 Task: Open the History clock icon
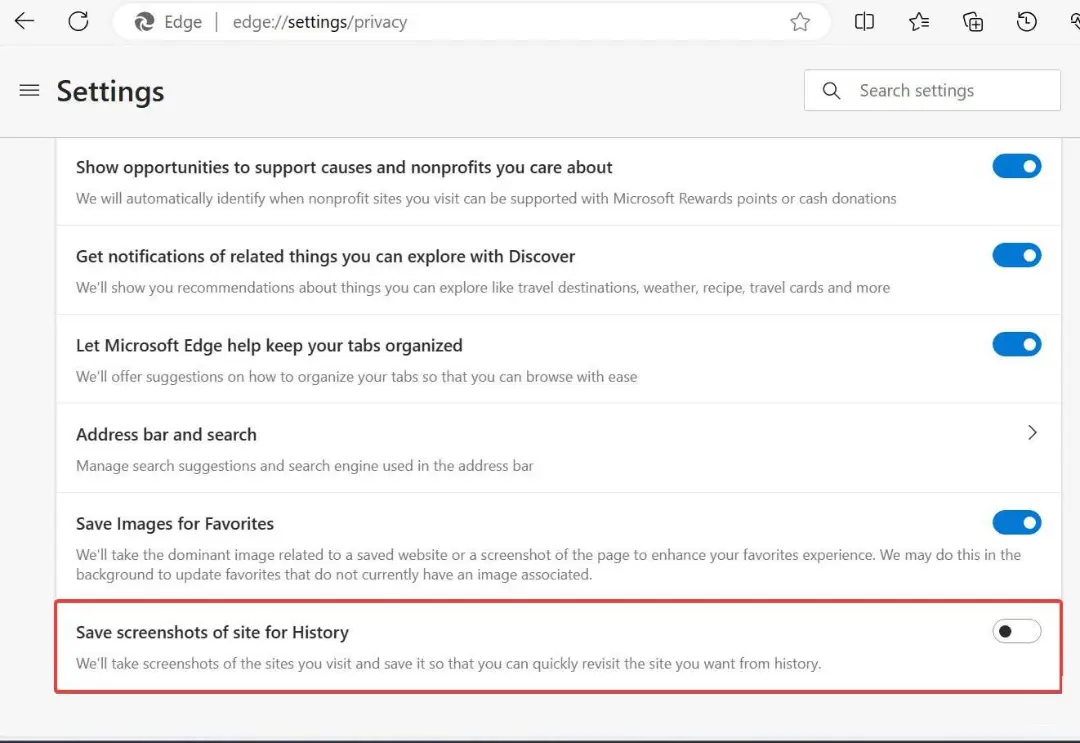1026,22
